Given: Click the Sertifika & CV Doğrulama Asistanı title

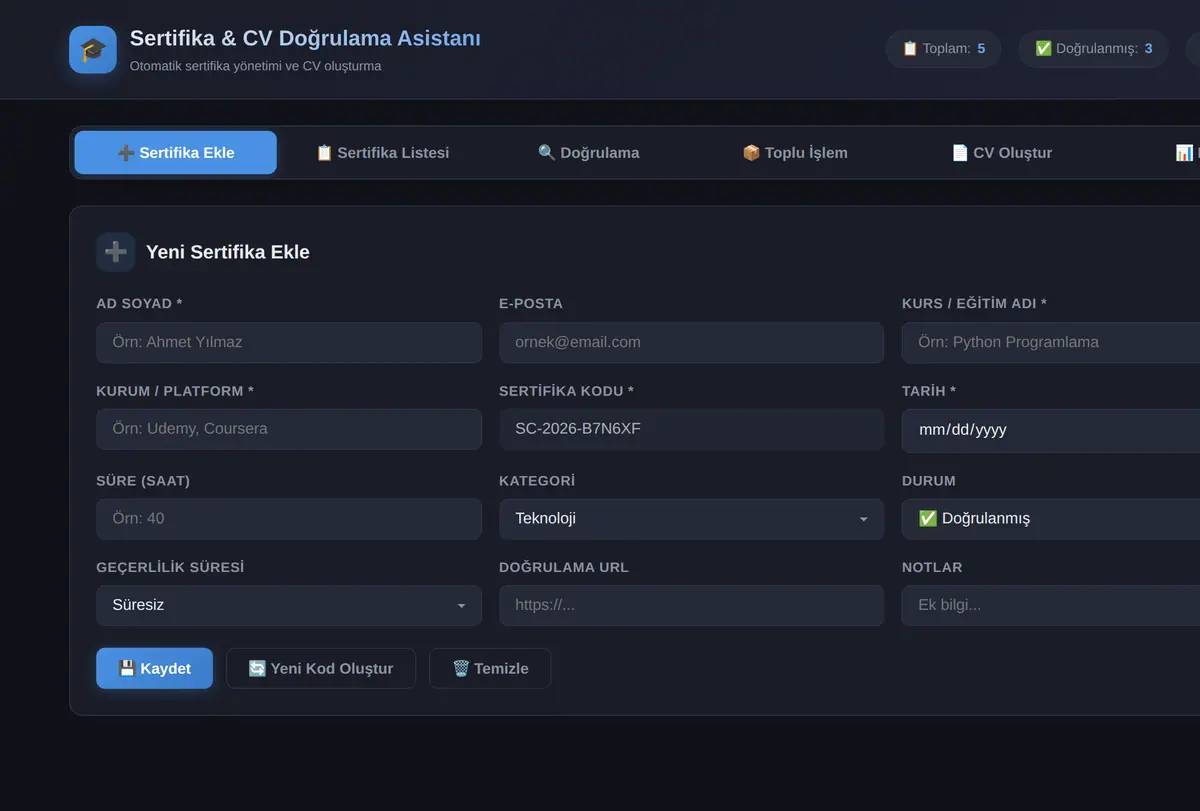Looking at the screenshot, I should (305, 39).
